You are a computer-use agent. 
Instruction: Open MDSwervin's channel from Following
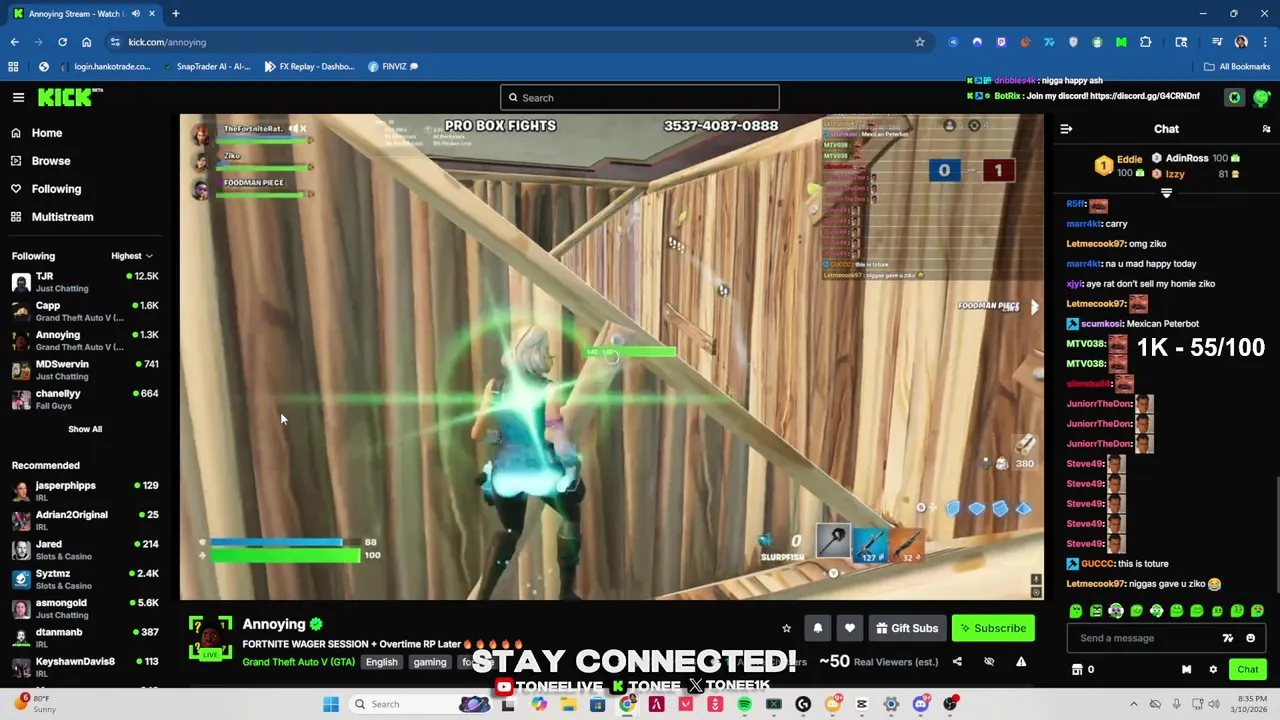85,370
